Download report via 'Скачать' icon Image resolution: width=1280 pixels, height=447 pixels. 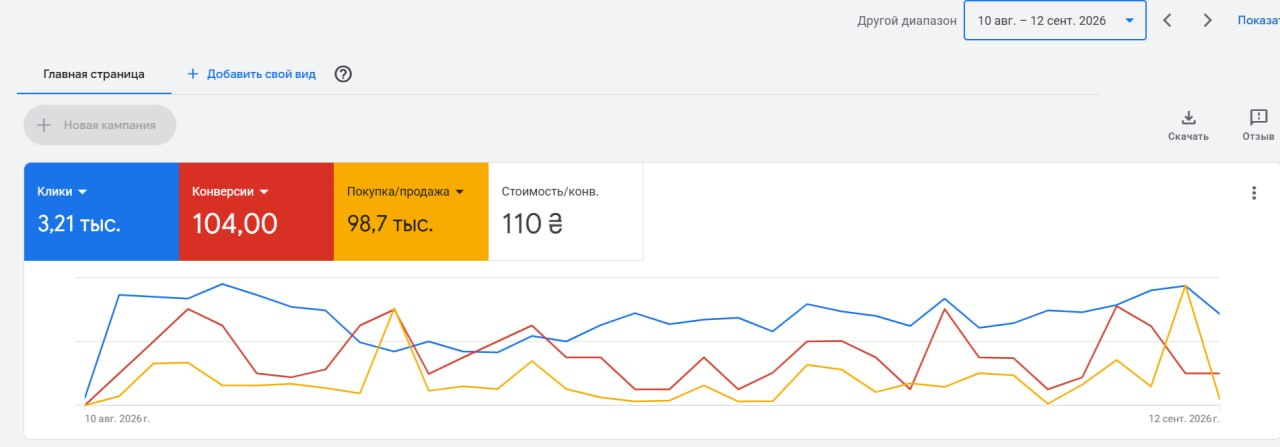[1188, 125]
